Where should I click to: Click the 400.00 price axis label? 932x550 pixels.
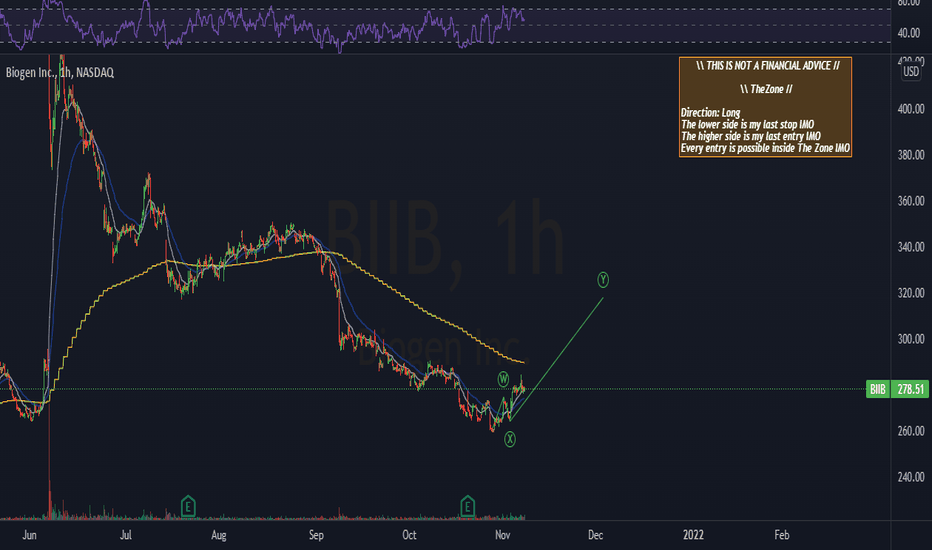click(911, 109)
